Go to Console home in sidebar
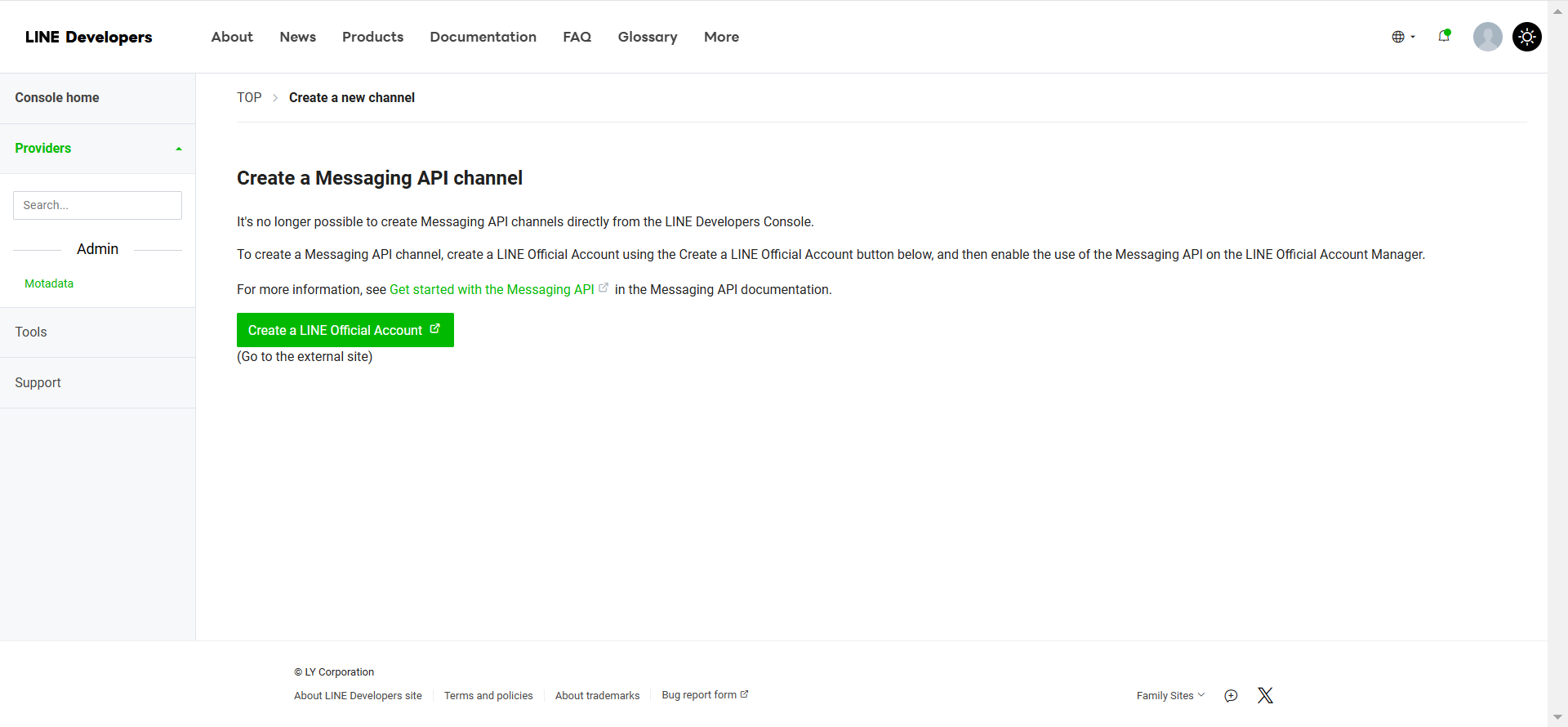 click(x=57, y=98)
